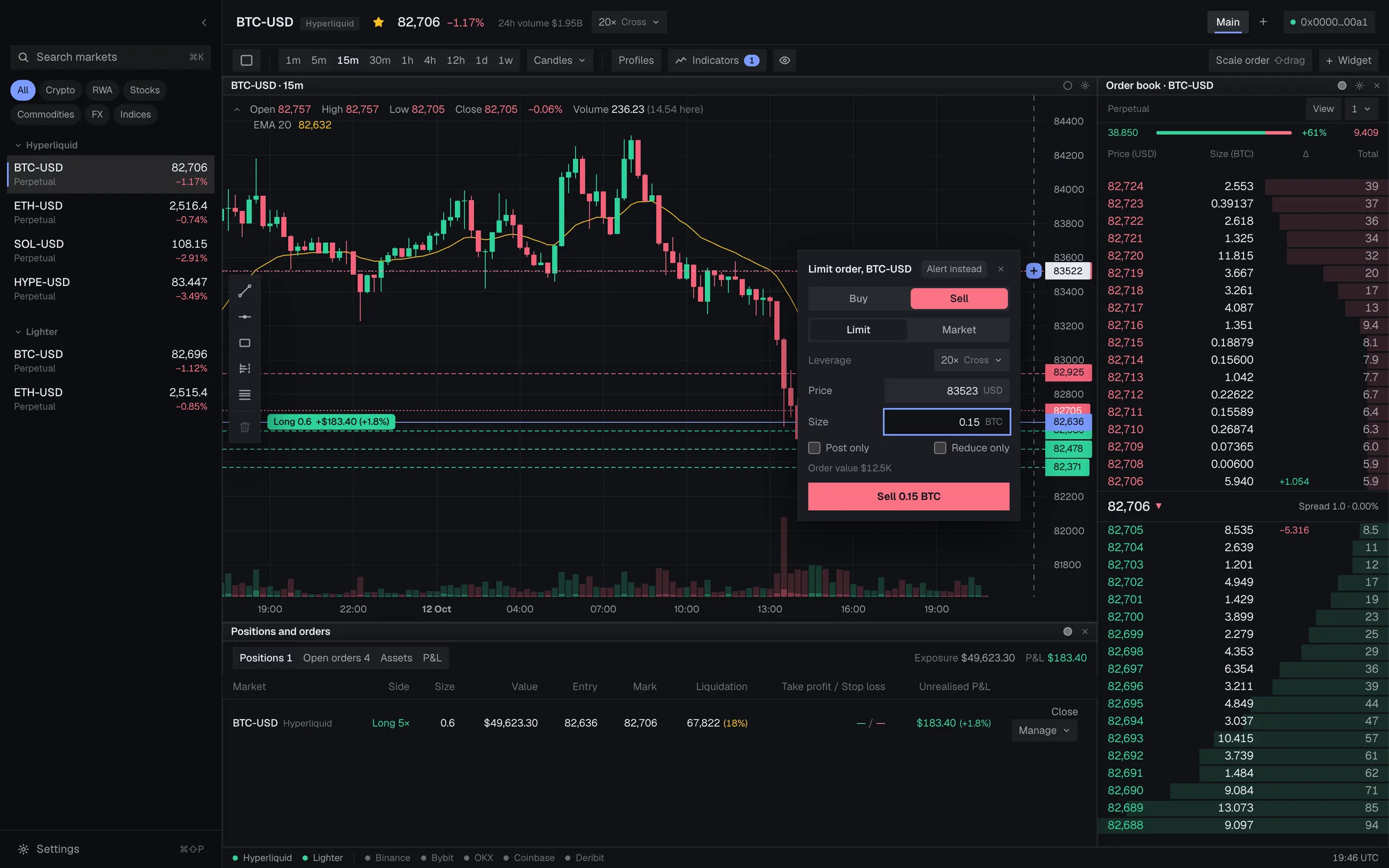Select the rectangle drawing tool
The height and width of the screenshot is (868, 1389).
245,343
